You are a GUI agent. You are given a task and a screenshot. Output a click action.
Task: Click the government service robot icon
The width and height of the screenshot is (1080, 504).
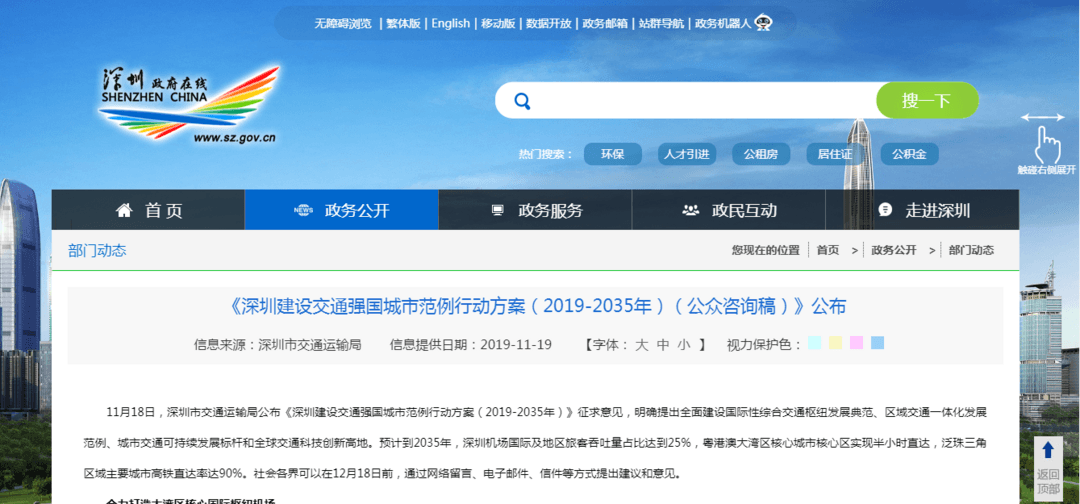tap(762, 23)
